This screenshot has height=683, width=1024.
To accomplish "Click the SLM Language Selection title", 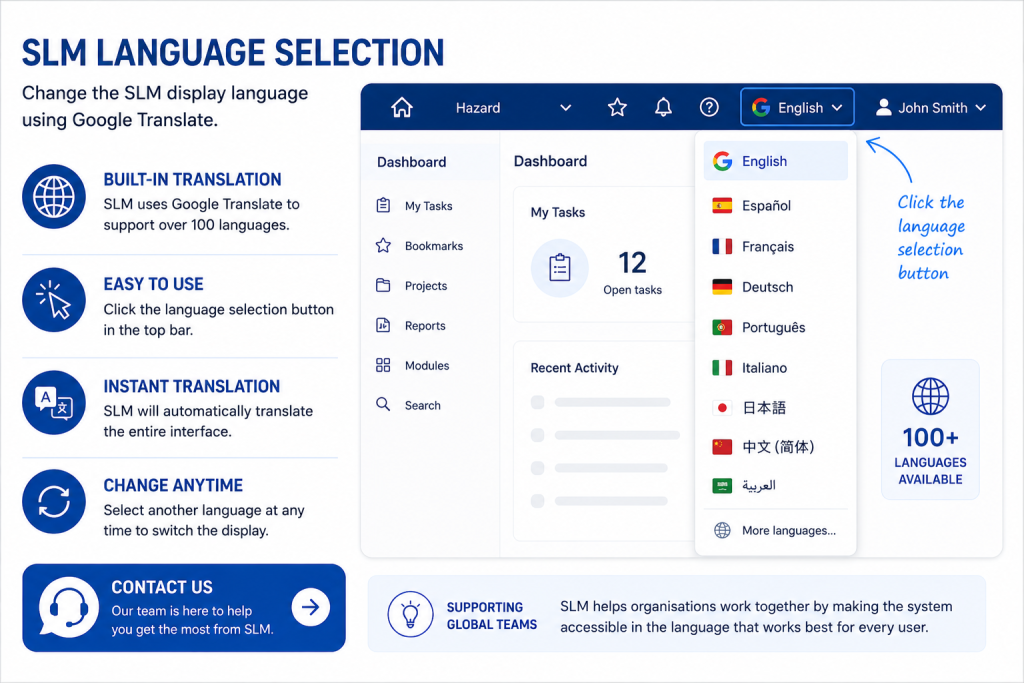I will (233, 53).
